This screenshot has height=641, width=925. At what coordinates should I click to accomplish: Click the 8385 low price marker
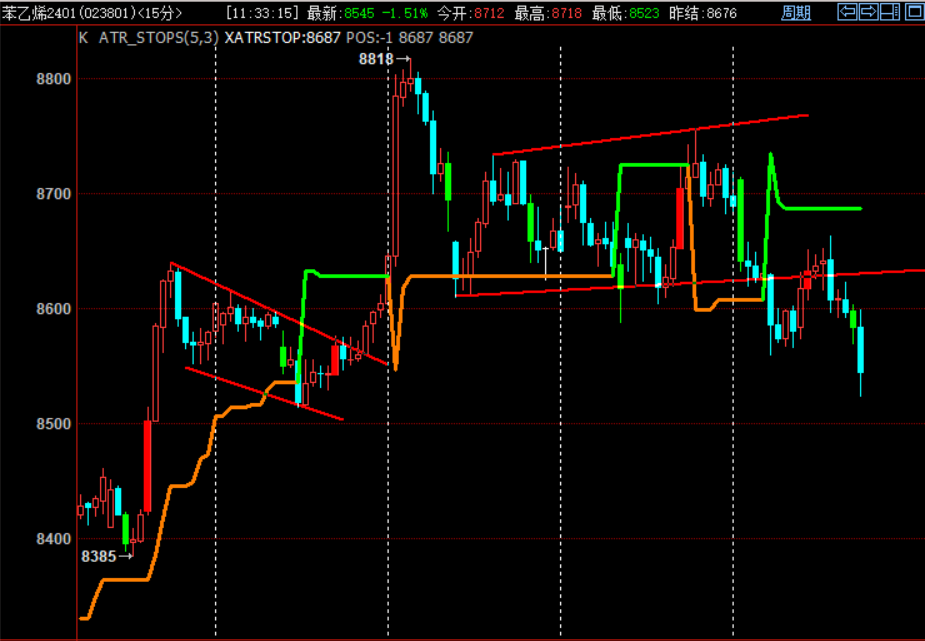(98, 556)
